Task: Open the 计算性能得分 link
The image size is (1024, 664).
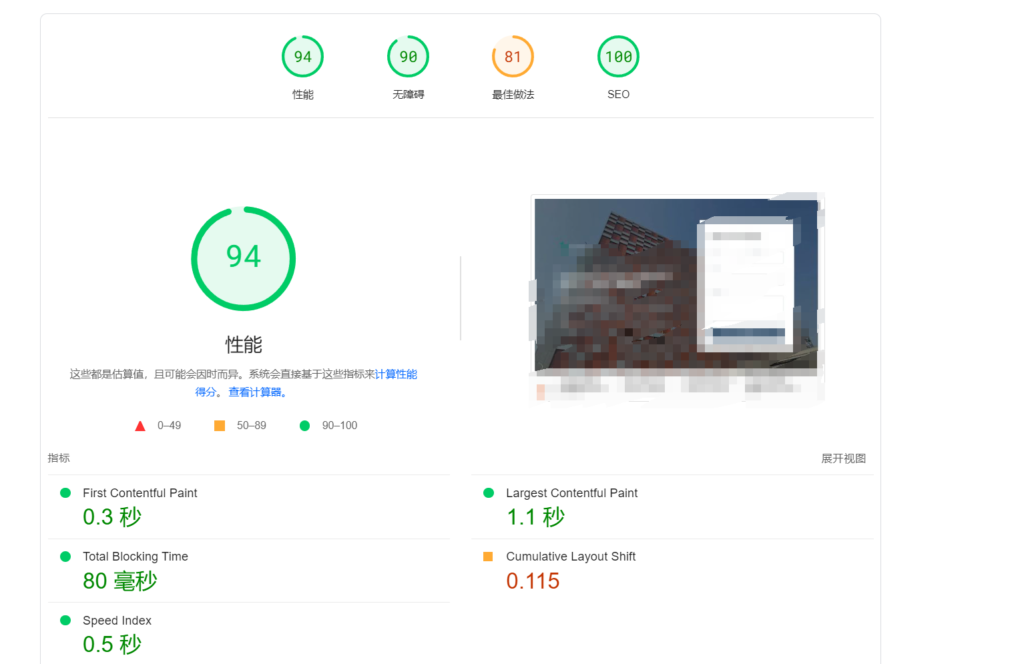Action: click(x=396, y=374)
